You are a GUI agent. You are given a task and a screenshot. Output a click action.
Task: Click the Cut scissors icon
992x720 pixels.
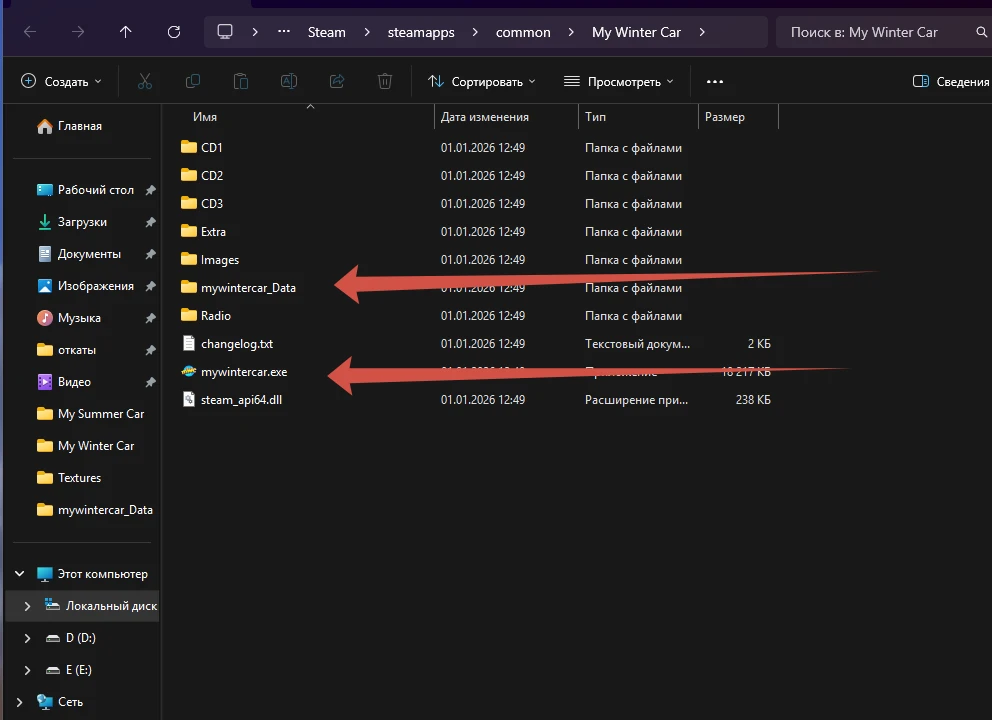(x=145, y=81)
